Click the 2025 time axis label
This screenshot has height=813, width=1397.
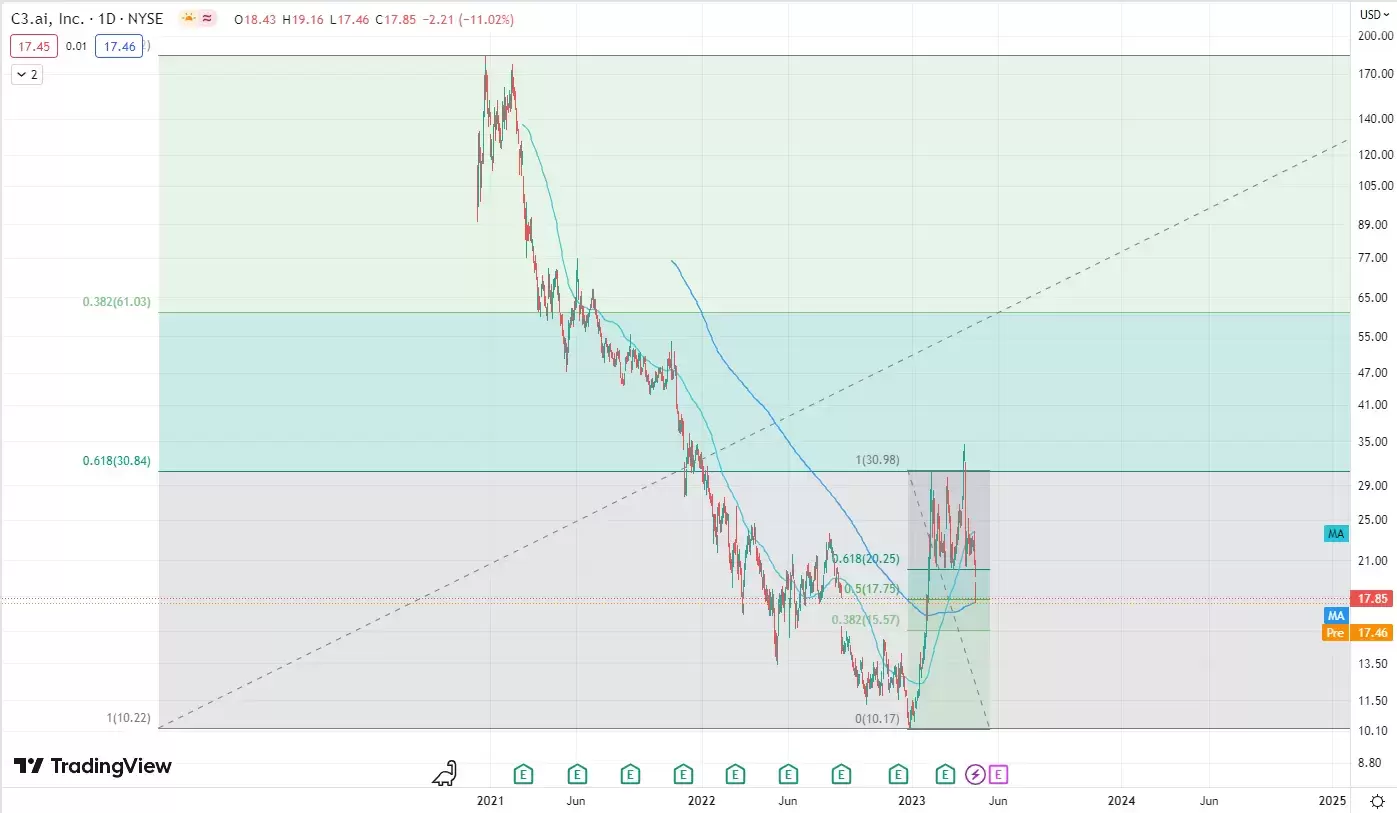[x=1332, y=801]
